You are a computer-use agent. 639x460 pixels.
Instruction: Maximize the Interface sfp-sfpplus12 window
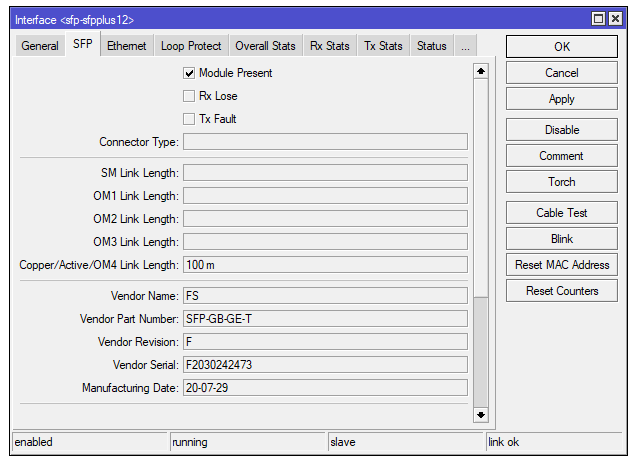tap(598, 19)
